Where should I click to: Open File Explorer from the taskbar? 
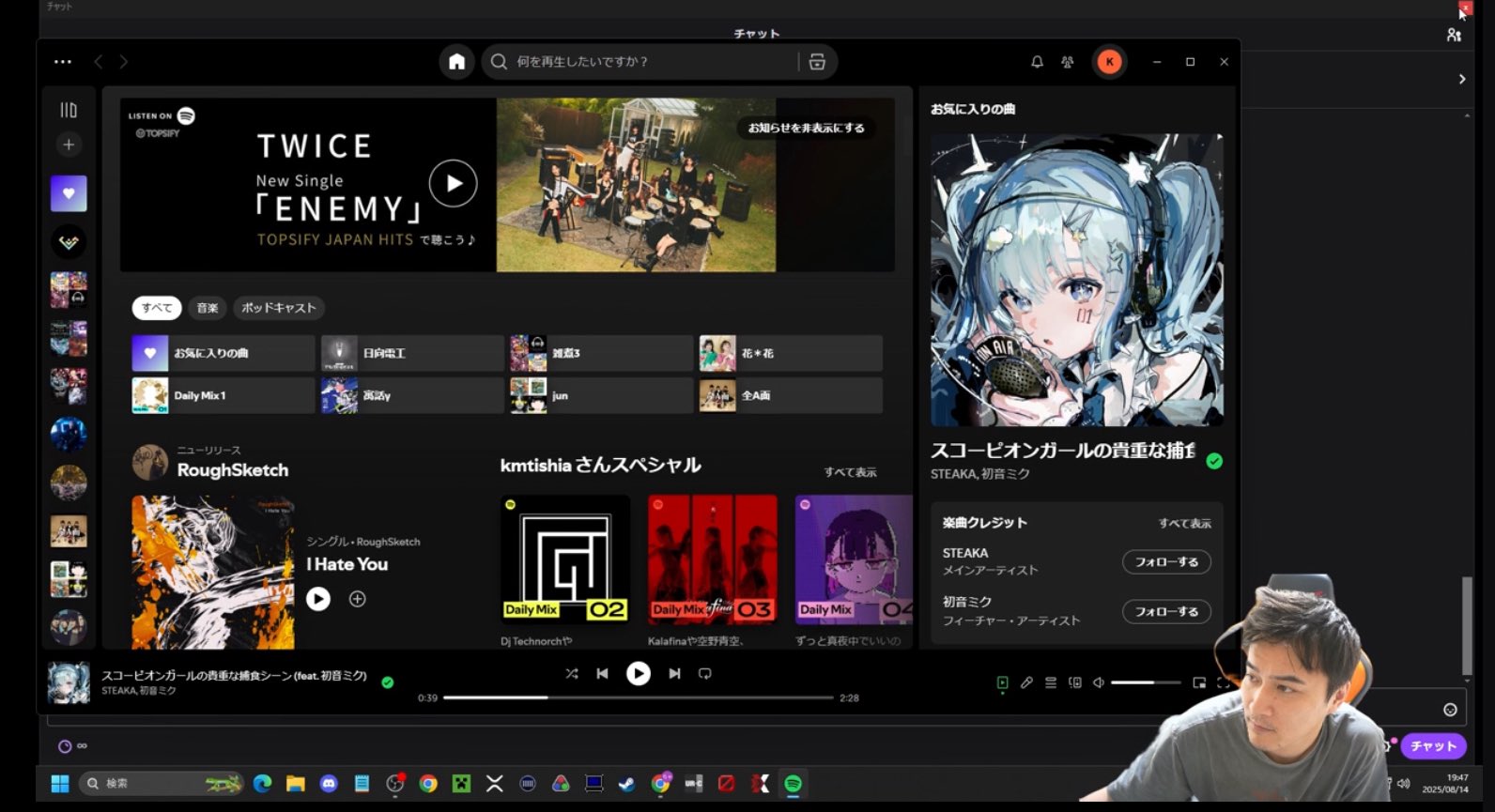point(296,784)
